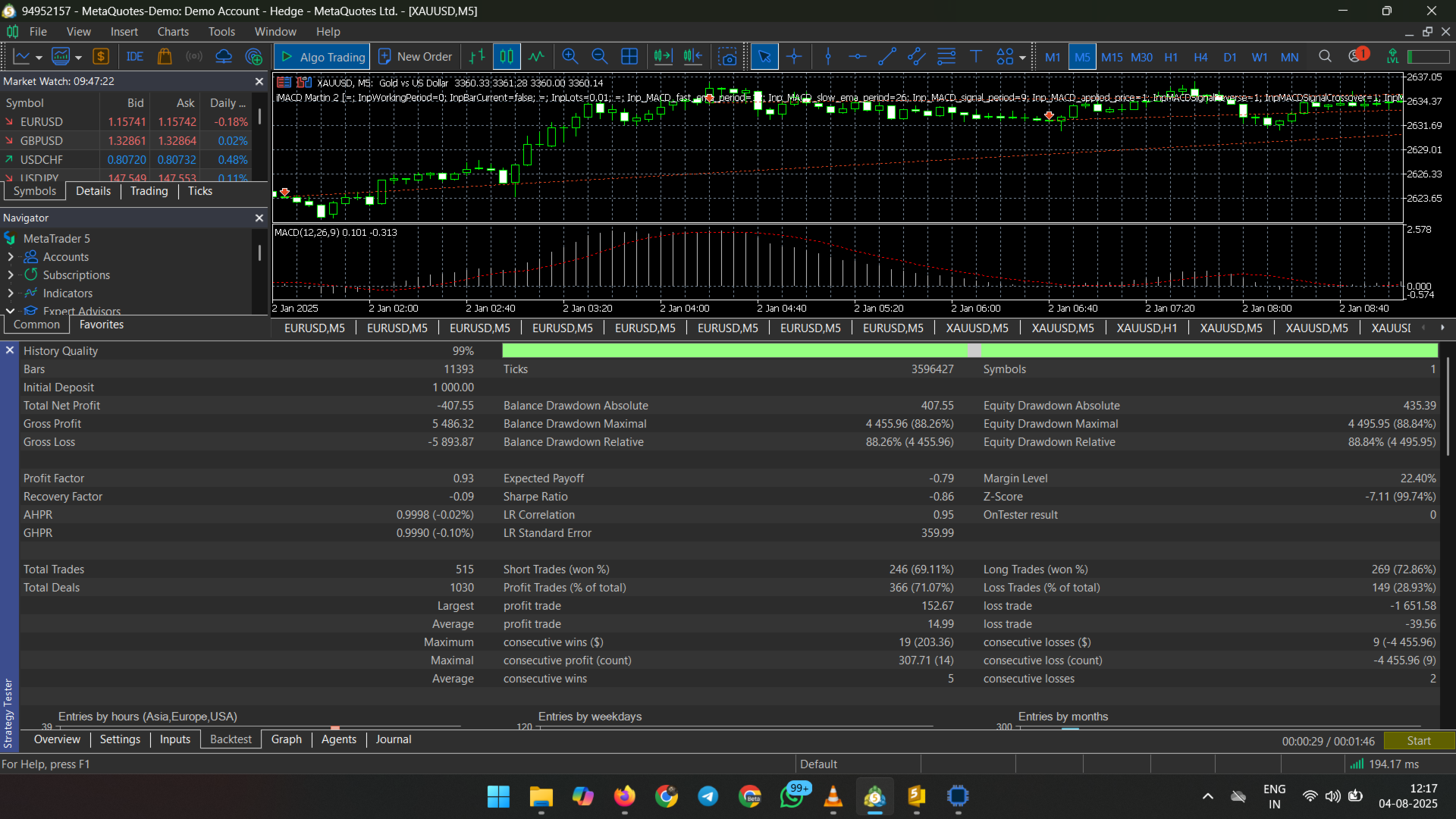Viewport: 1456px width, 819px height.
Task: Open the Market shopping bag icon
Action: (x=165, y=57)
